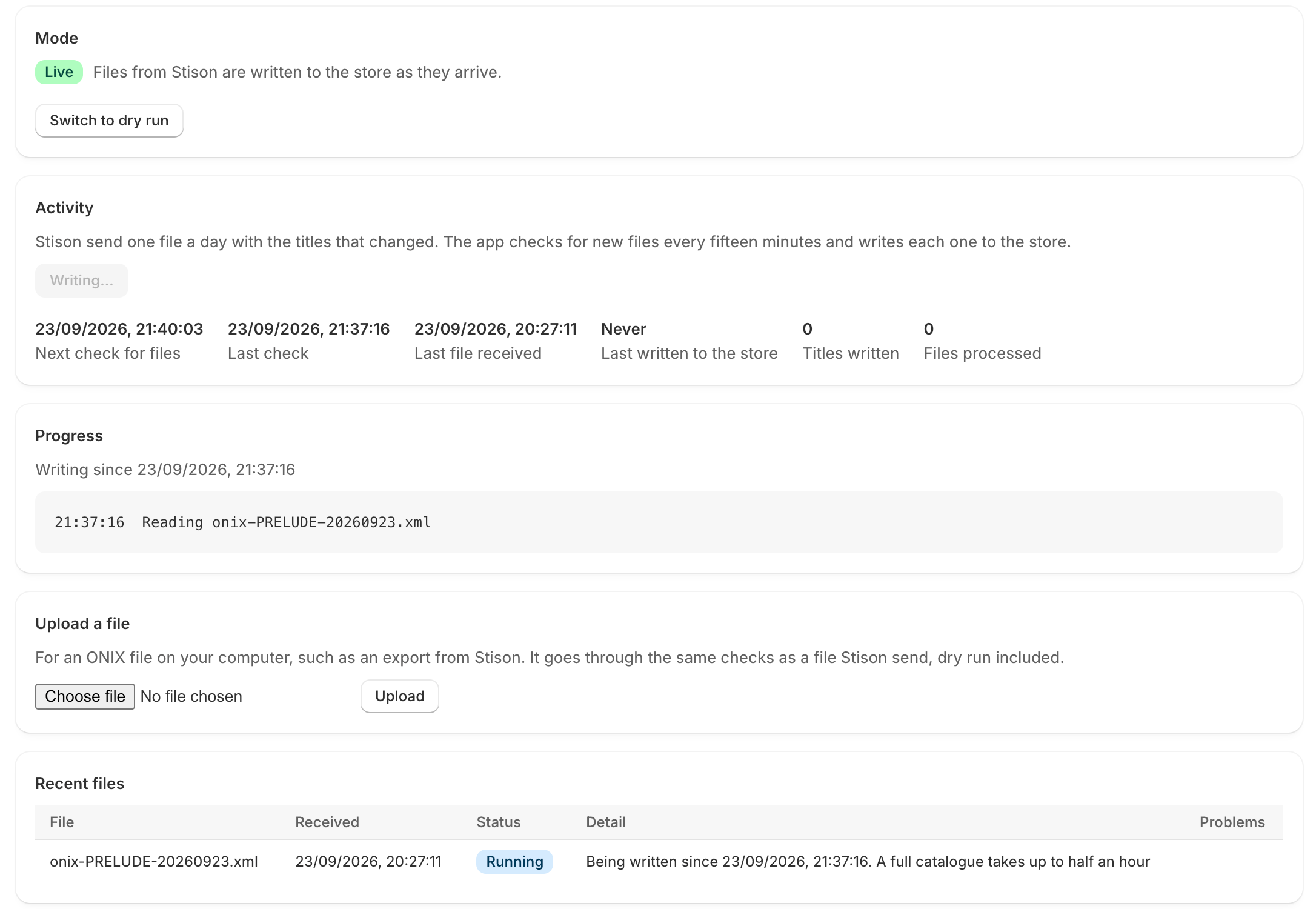Click the Upload button

coord(400,696)
